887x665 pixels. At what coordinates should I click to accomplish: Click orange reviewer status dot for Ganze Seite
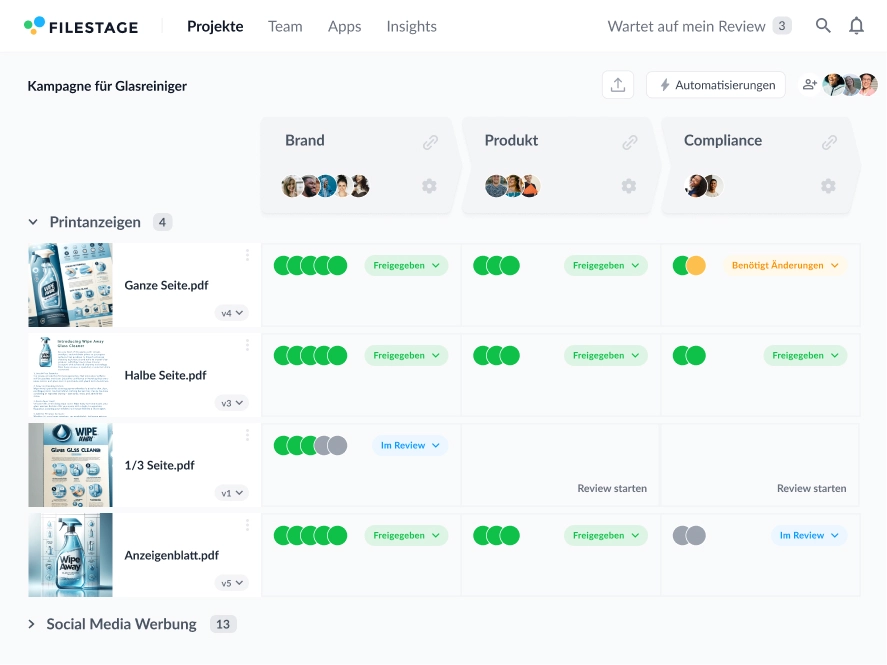(696, 265)
